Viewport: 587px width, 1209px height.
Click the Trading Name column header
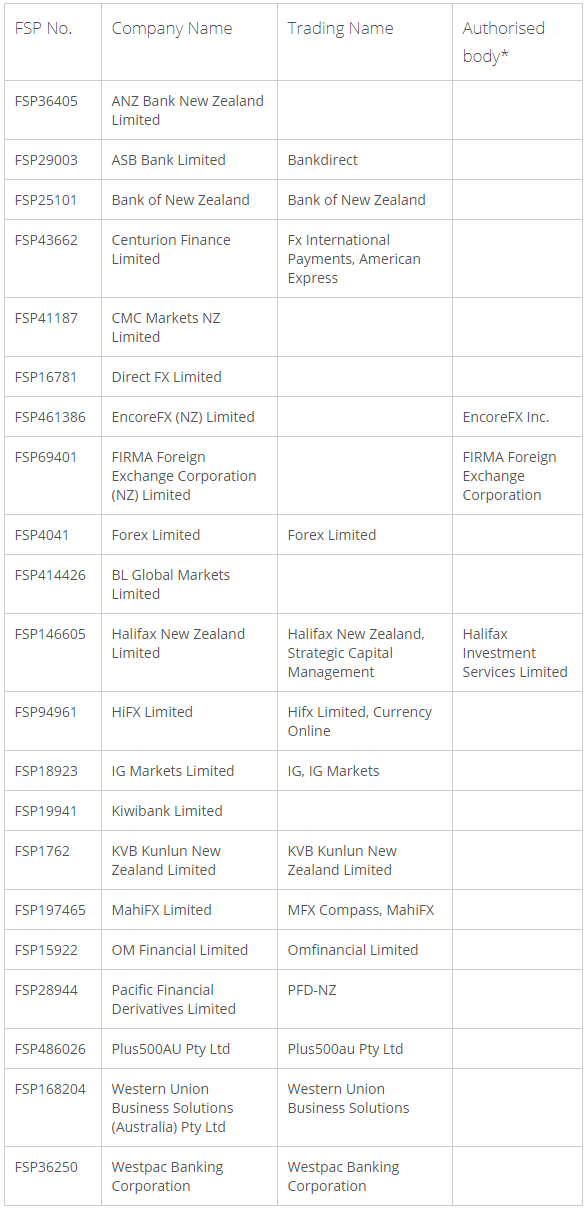tap(365, 42)
